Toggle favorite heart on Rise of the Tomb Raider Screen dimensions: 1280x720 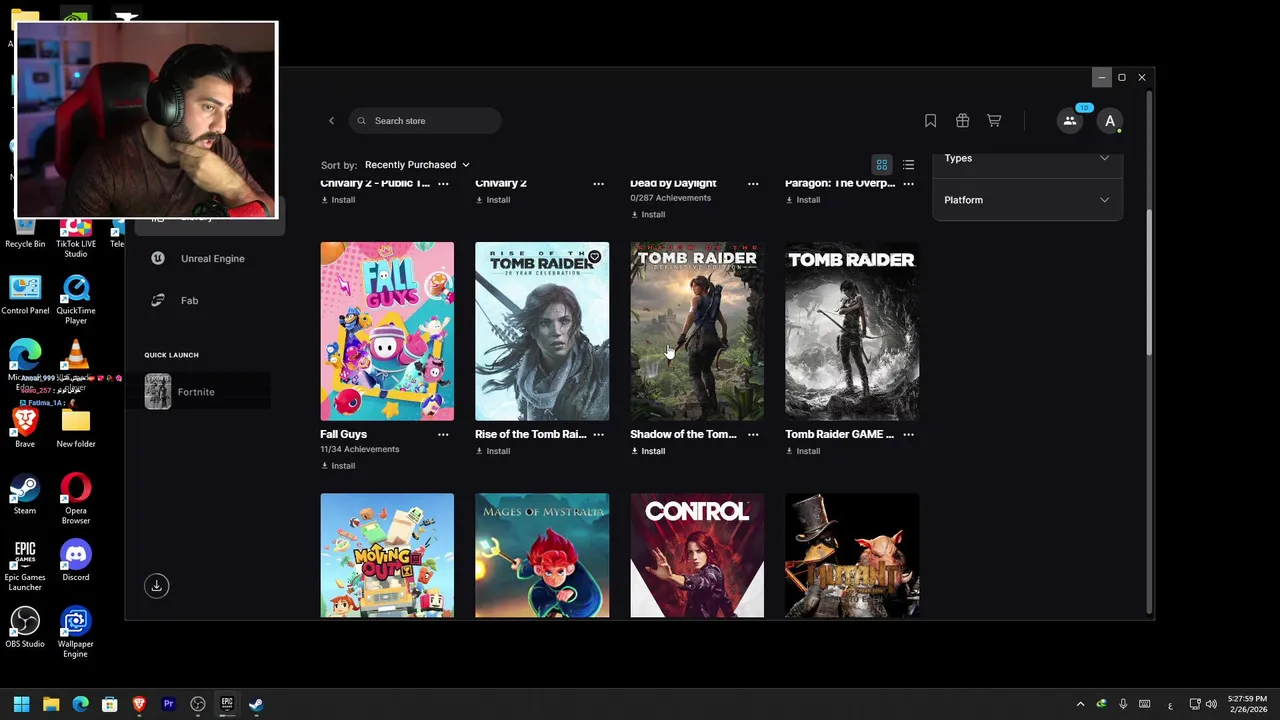click(x=594, y=258)
